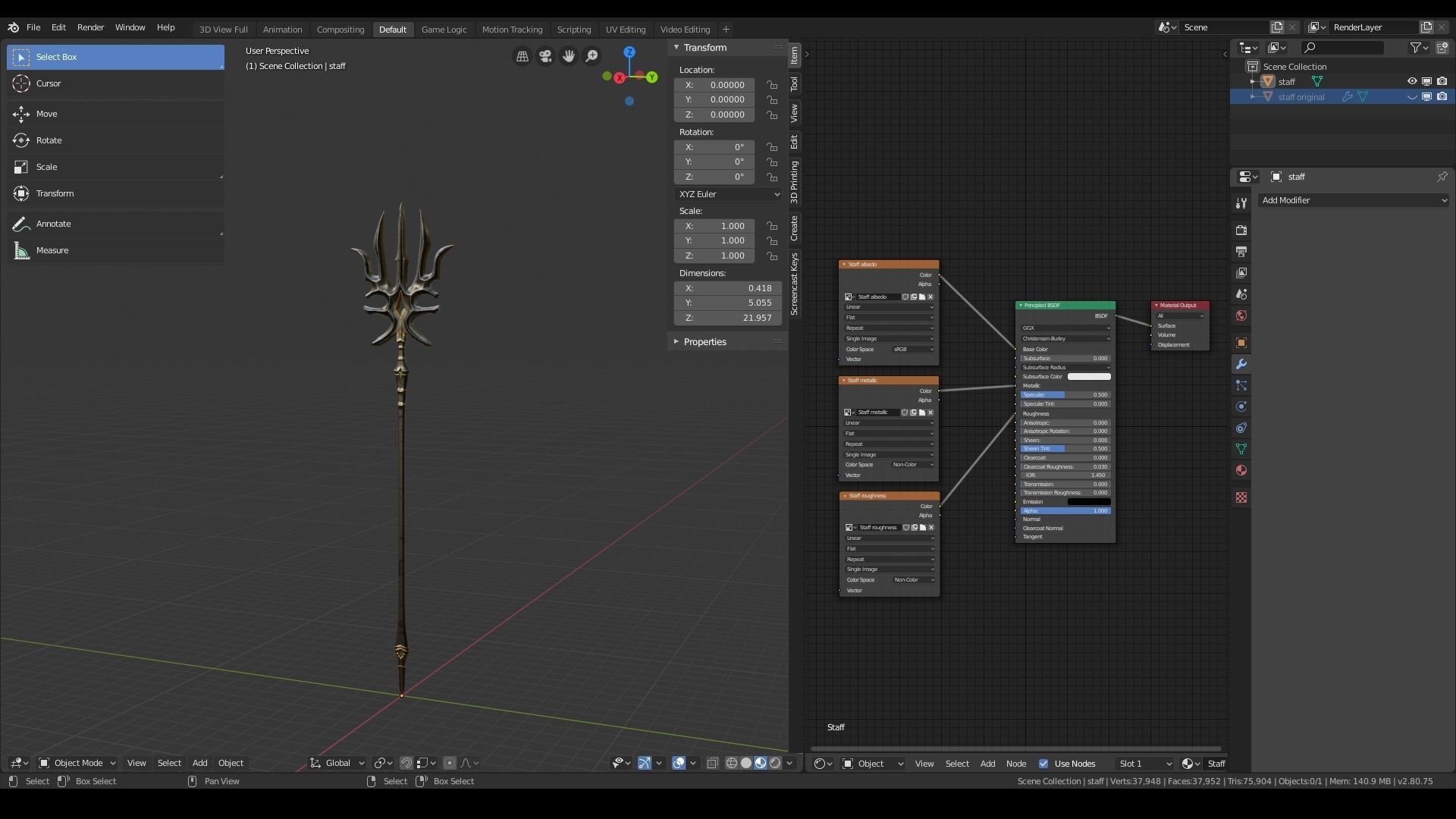Switch to the Scripting workspace tab
Viewport: 1456px width, 819px height.
click(574, 29)
